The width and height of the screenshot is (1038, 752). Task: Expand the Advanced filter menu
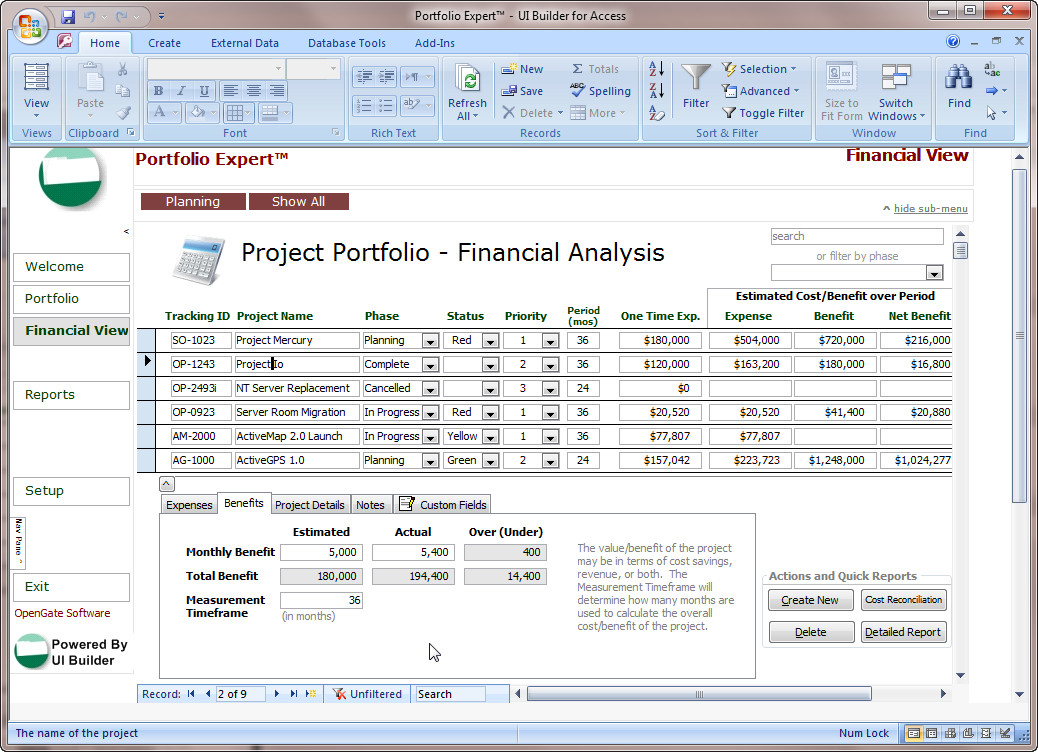pyautogui.click(x=761, y=91)
